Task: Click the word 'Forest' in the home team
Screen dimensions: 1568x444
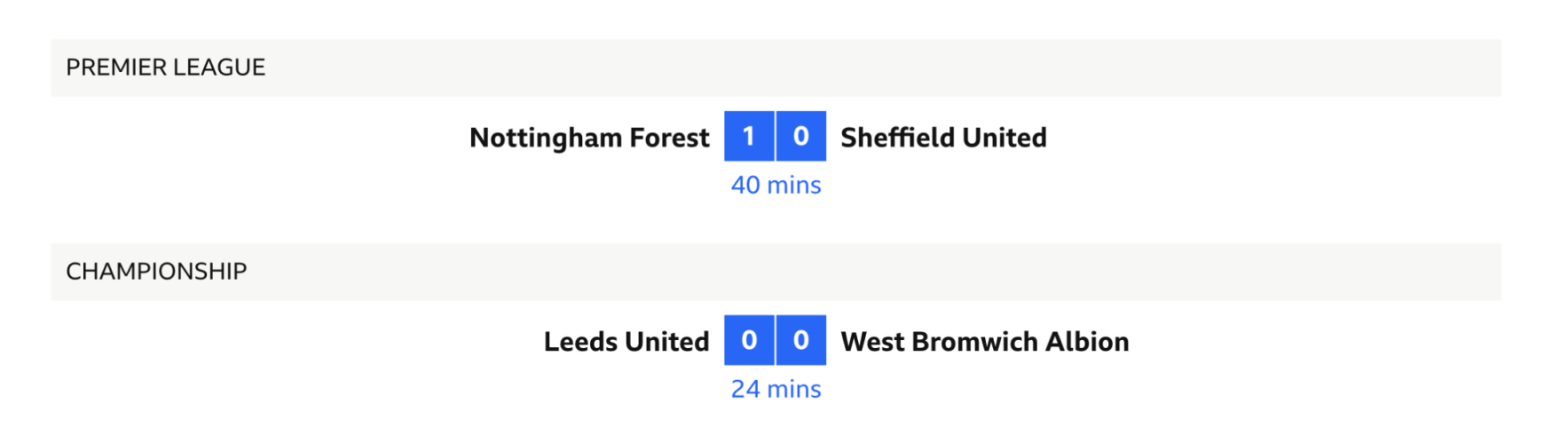Action: pos(669,138)
